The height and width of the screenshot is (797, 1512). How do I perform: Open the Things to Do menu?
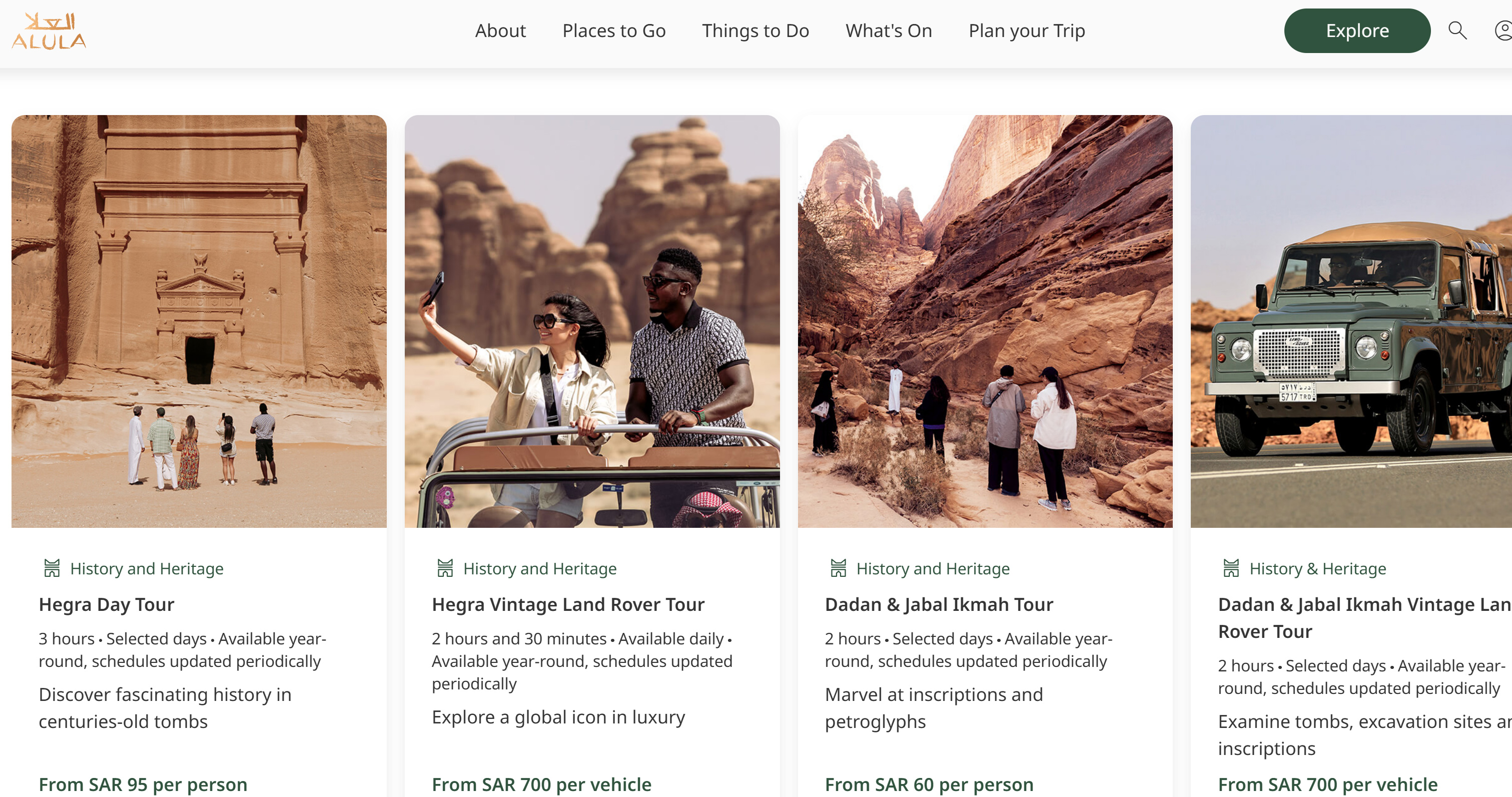(x=755, y=31)
